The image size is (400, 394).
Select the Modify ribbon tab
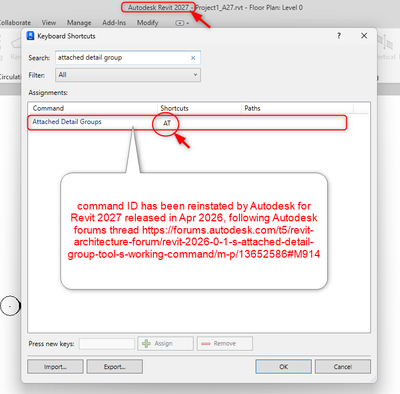pyautogui.click(x=147, y=23)
